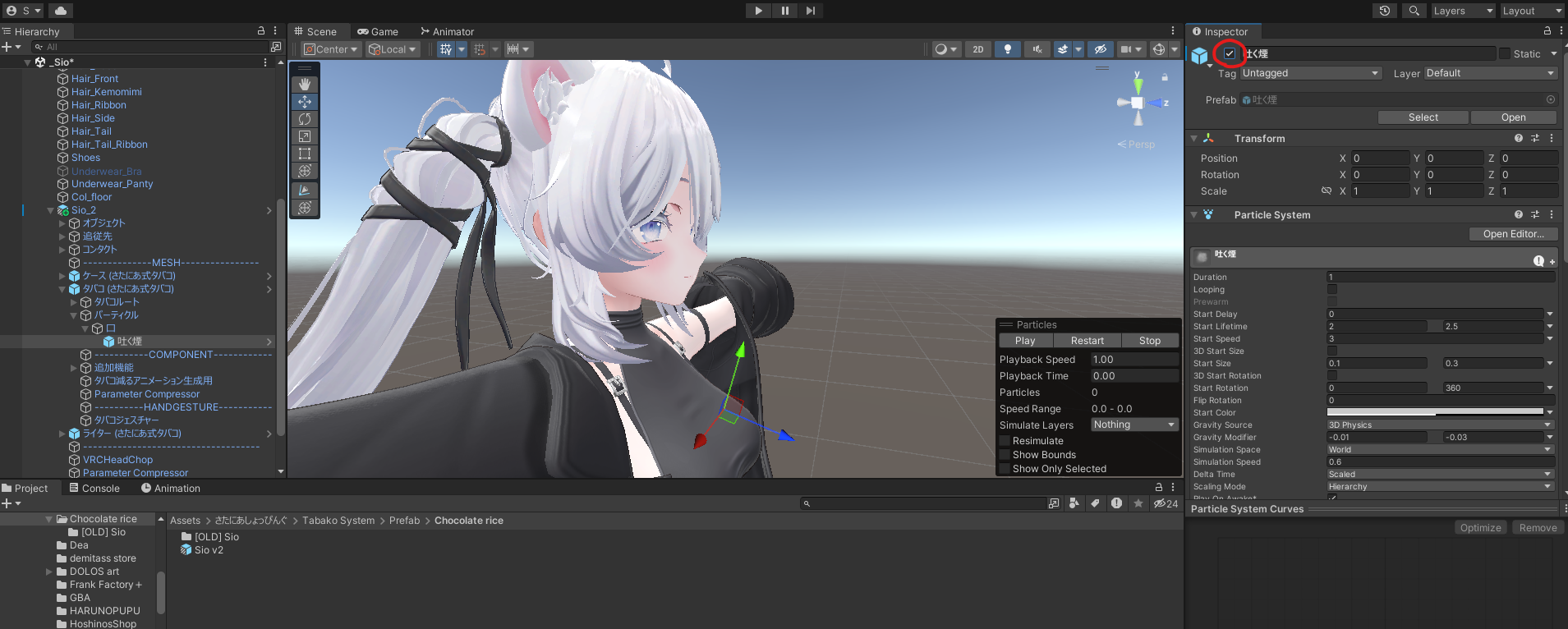Image resolution: width=1568 pixels, height=629 pixels.
Task: Select the Scale tool
Action: coord(305,136)
